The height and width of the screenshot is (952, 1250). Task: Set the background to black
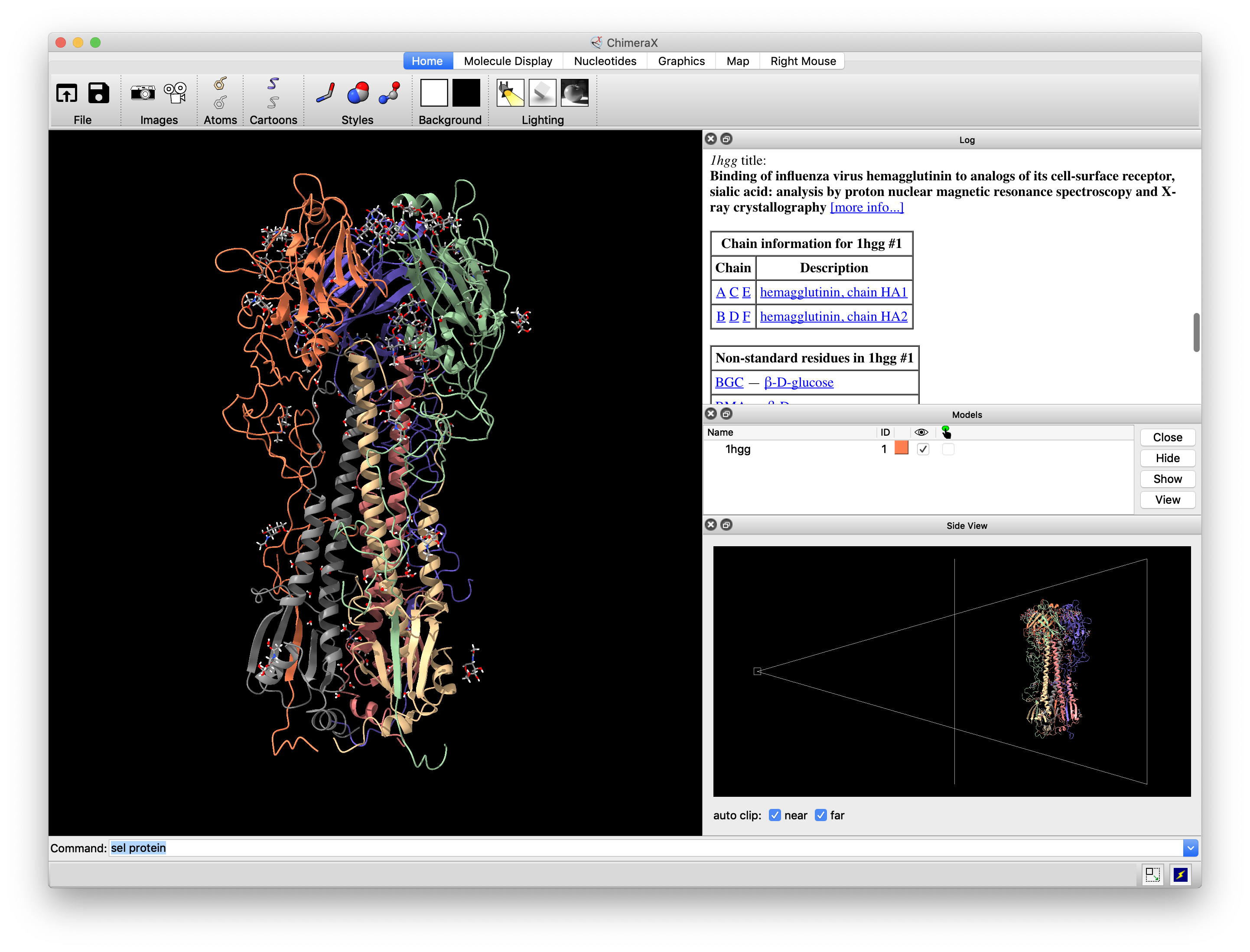coord(466,93)
